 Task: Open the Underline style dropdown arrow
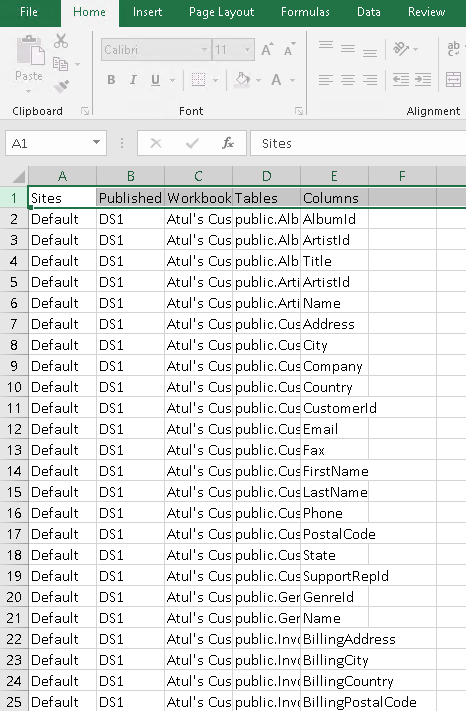(172, 81)
